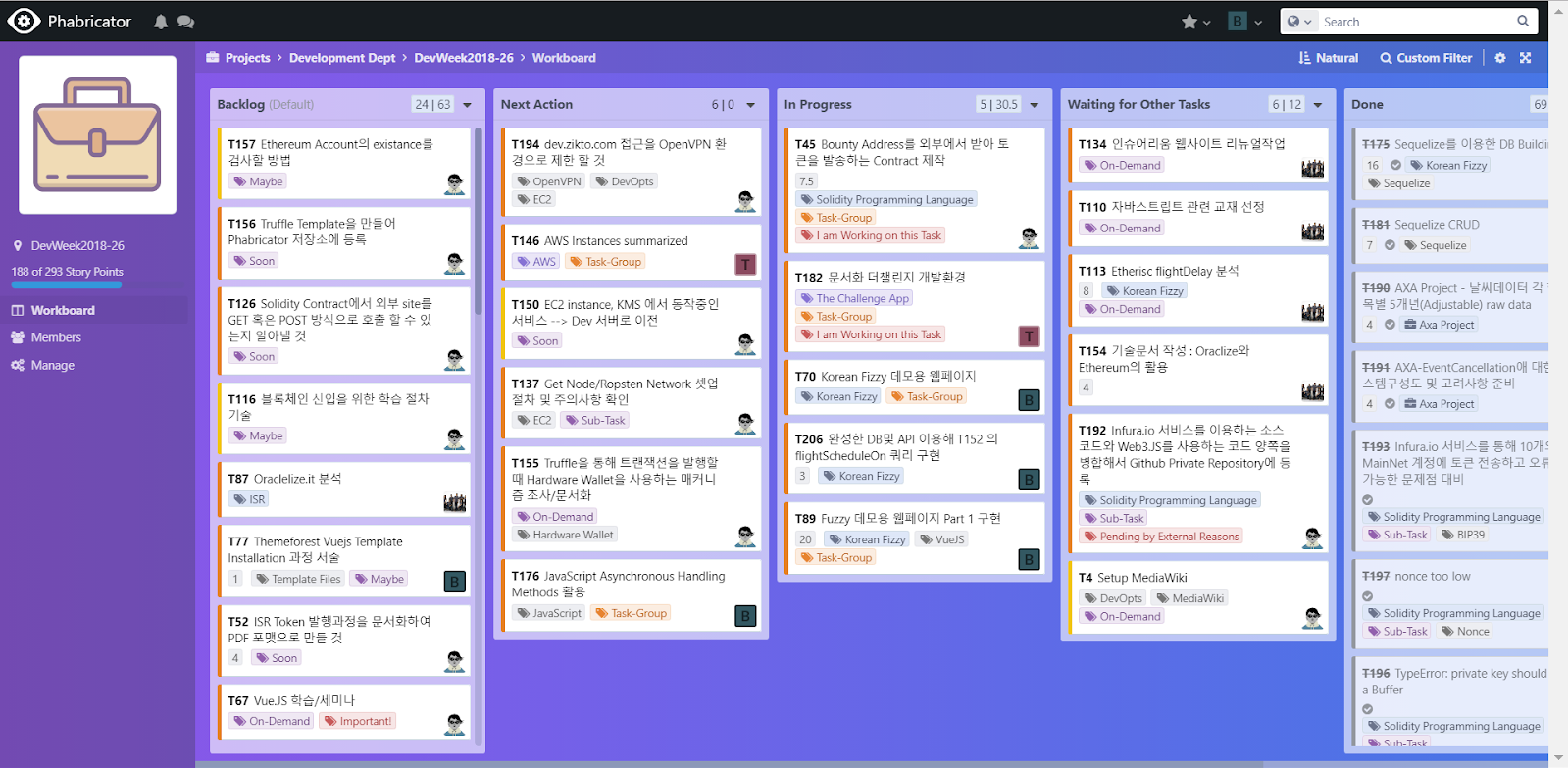Click the Phabricator gear logo icon
Viewport: 1568px width, 768px height.
pyautogui.click(x=24, y=21)
